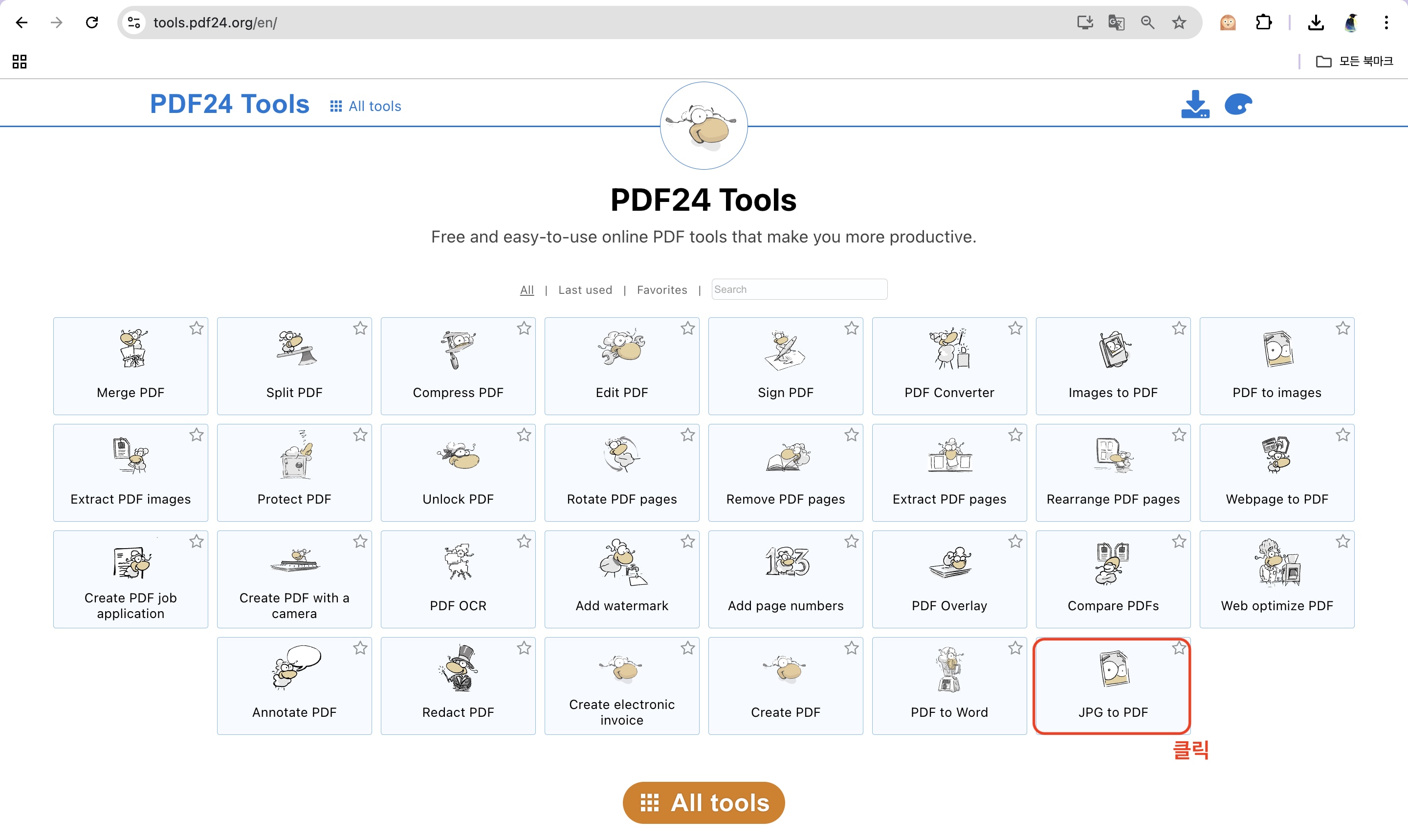Open the Chrome three-dot menu
Screen dimensions: 1408x840
pyautogui.click(x=1386, y=22)
